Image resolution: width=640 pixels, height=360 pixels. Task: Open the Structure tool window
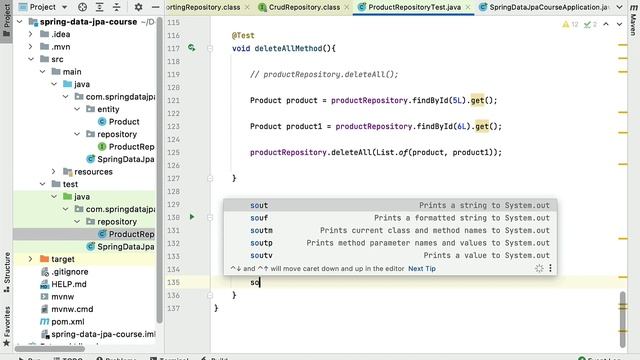[7, 272]
